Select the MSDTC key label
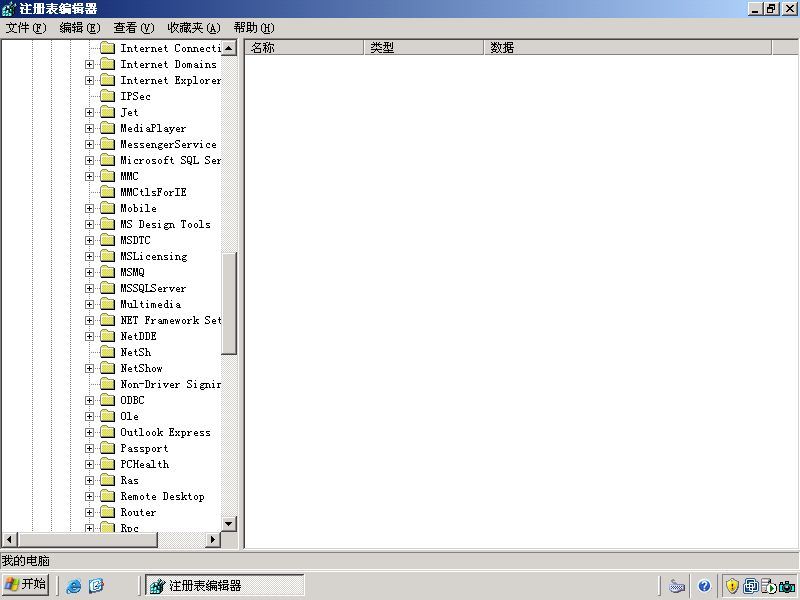This screenshot has height=600, width=800. click(135, 240)
